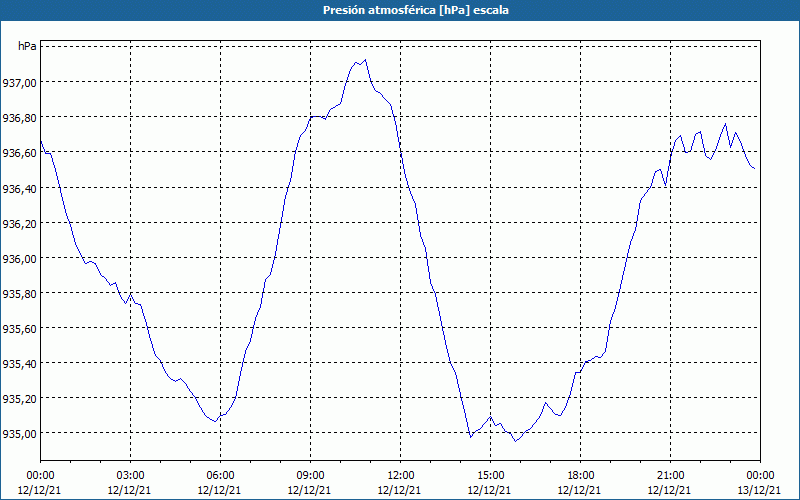Click the 936,40 axis tick label
This screenshot has height=500, width=800.
click(20, 188)
